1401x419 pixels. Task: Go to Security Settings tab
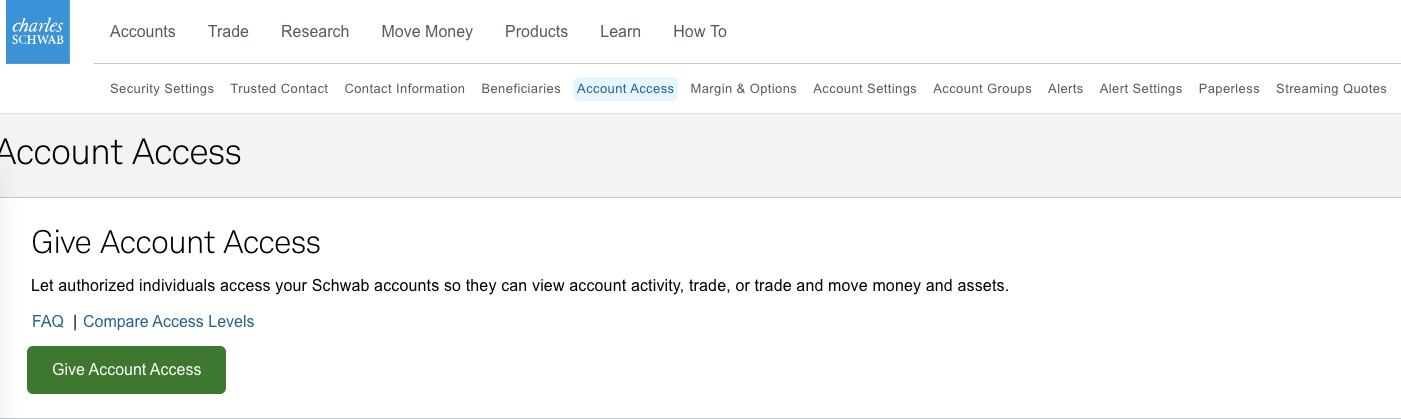pyautogui.click(x=162, y=89)
